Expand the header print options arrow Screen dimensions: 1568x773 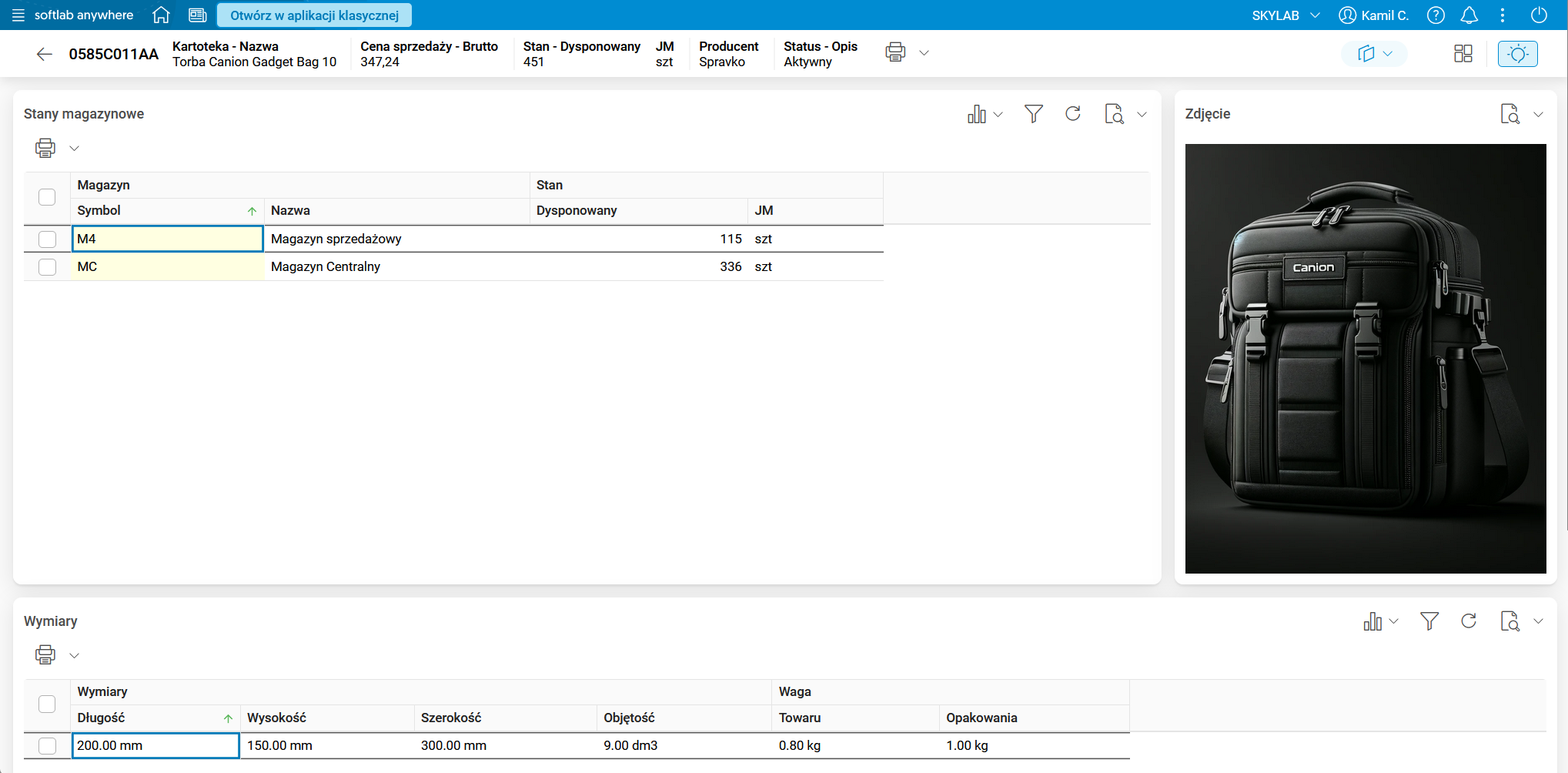click(924, 53)
